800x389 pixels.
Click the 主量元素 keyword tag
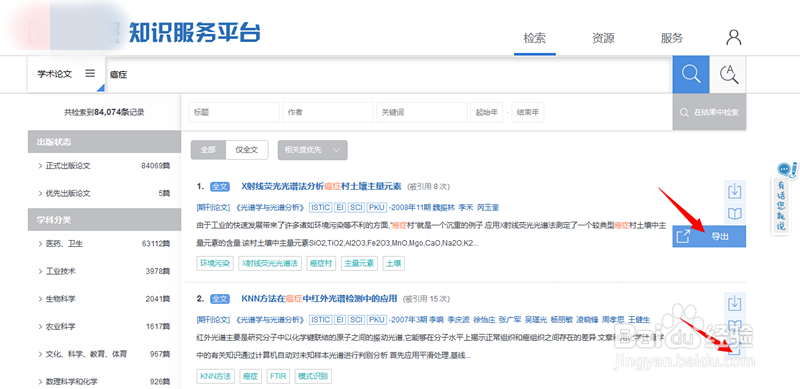(360, 263)
